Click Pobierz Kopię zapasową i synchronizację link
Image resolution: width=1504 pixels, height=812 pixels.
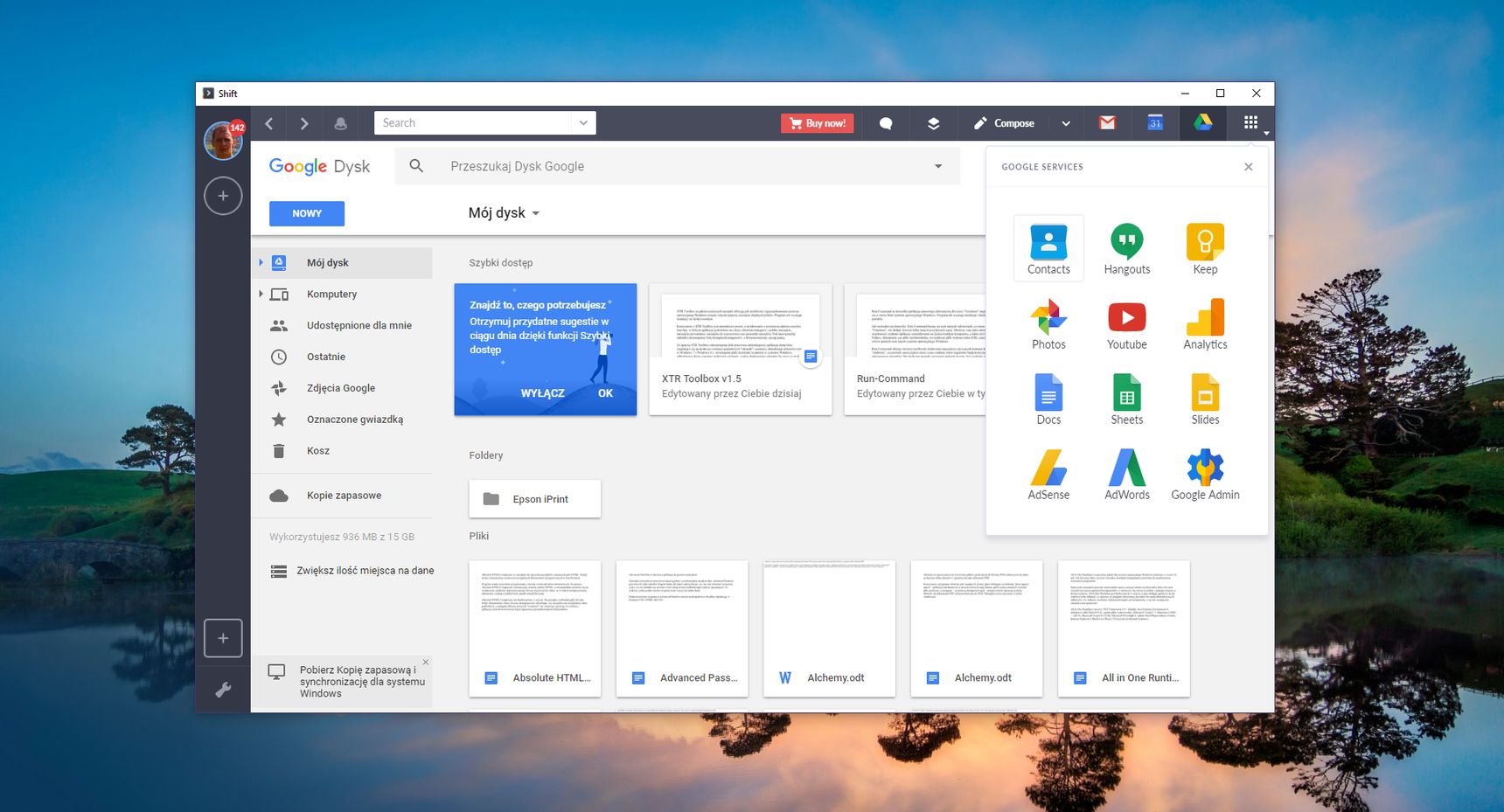click(x=362, y=682)
